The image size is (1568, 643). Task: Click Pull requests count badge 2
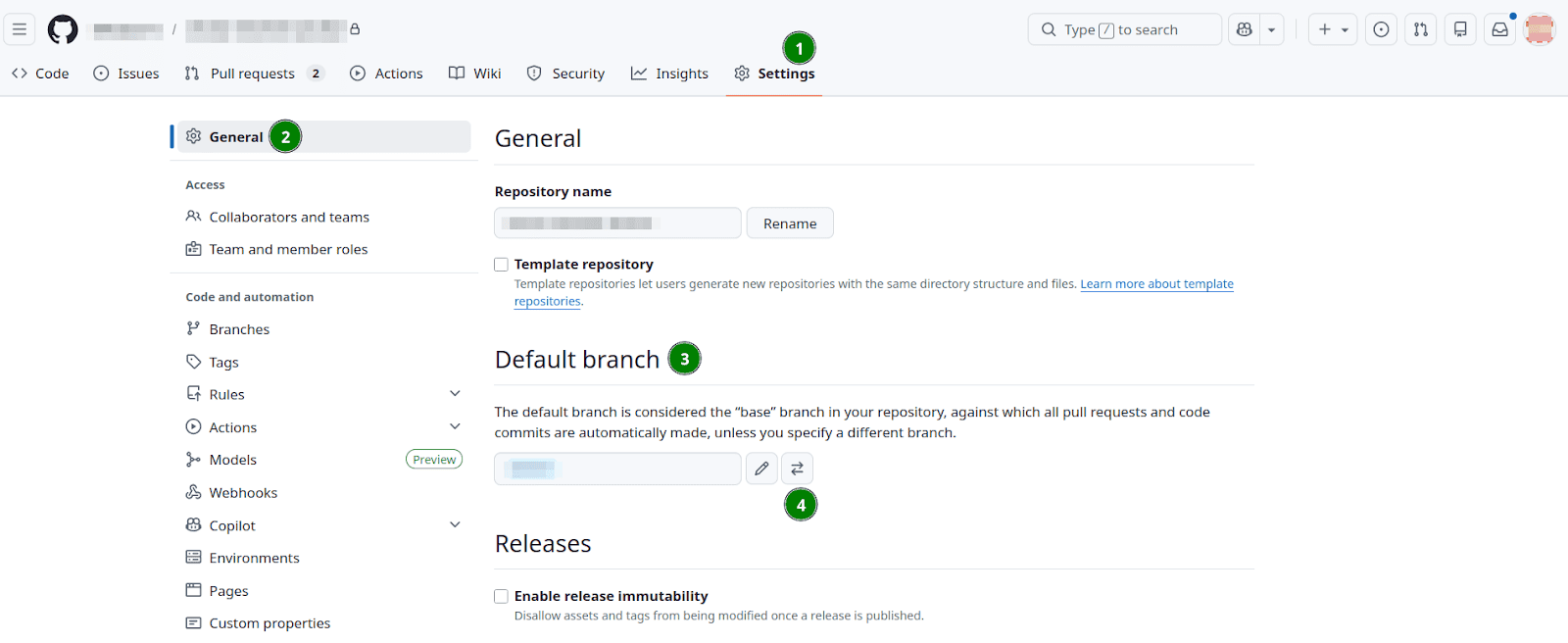coord(316,74)
